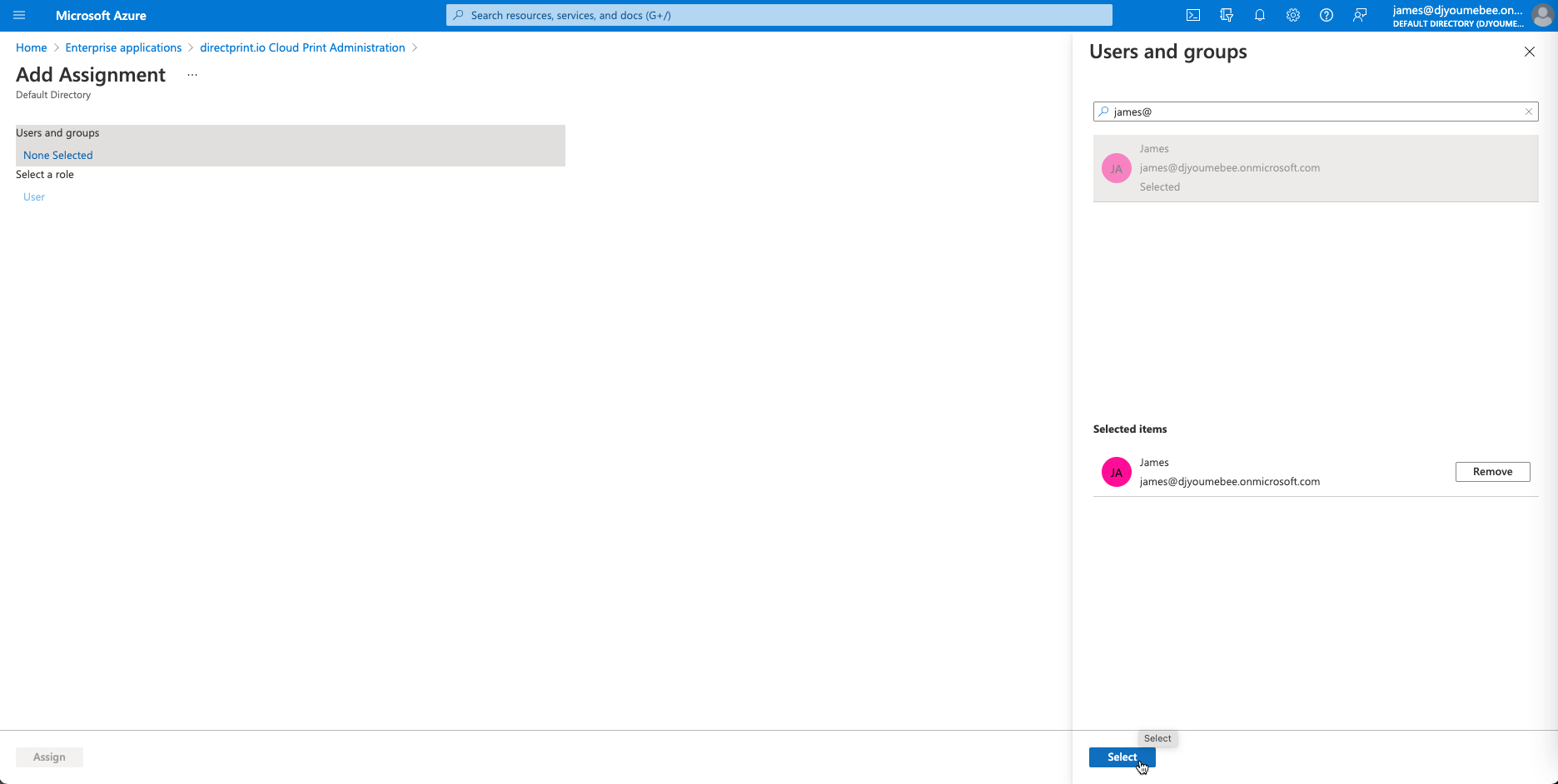Click the None Selected link
1558x784 pixels.
tap(58, 155)
